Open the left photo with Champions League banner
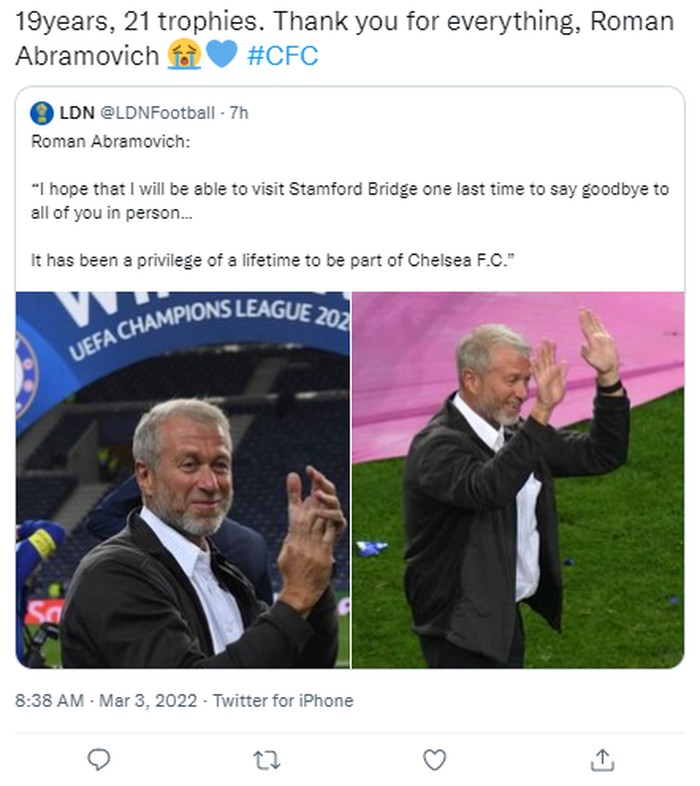 [183, 480]
